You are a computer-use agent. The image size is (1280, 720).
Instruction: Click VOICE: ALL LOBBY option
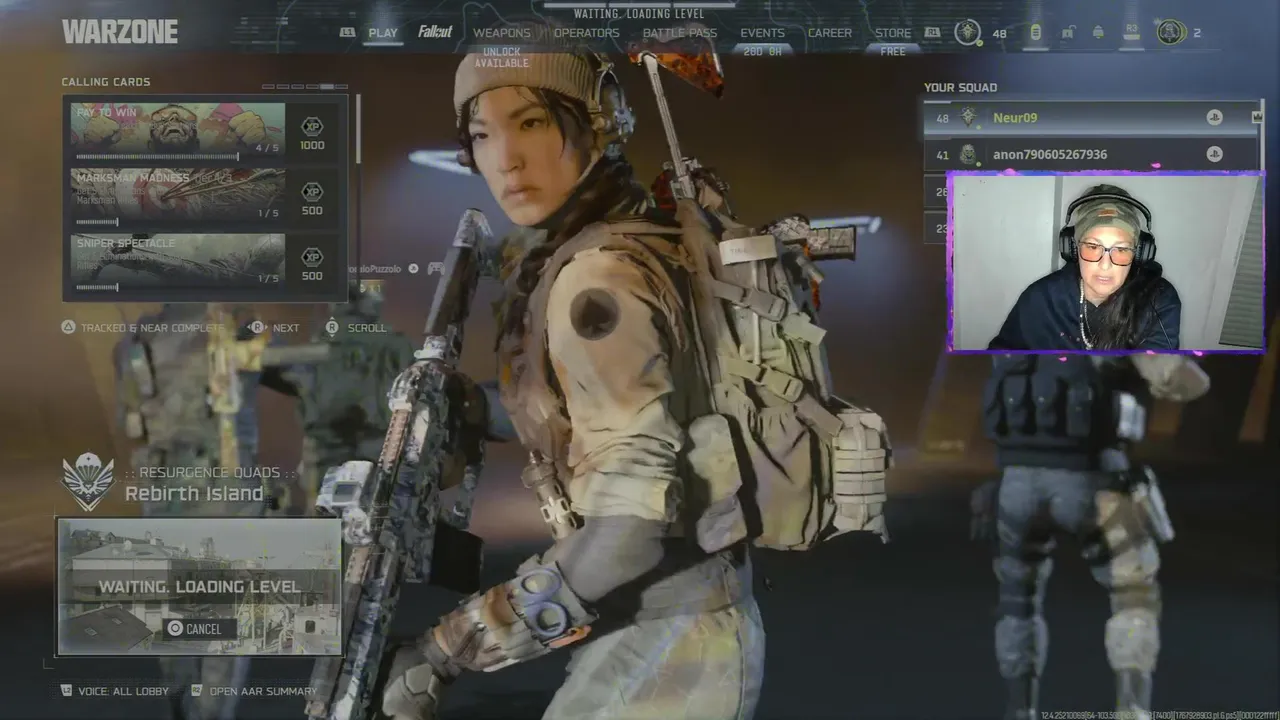(x=123, y=691)
